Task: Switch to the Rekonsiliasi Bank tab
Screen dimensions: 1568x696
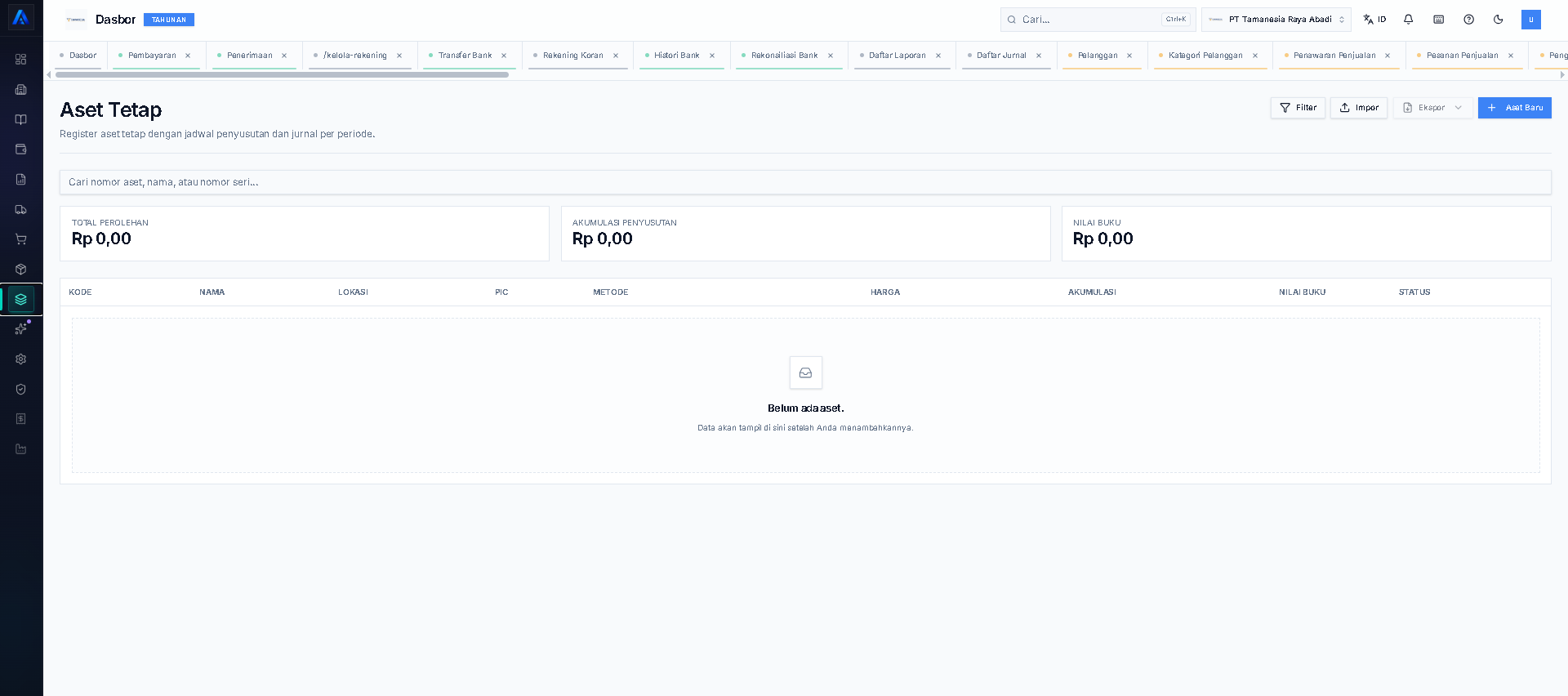Action: [784, 56]
